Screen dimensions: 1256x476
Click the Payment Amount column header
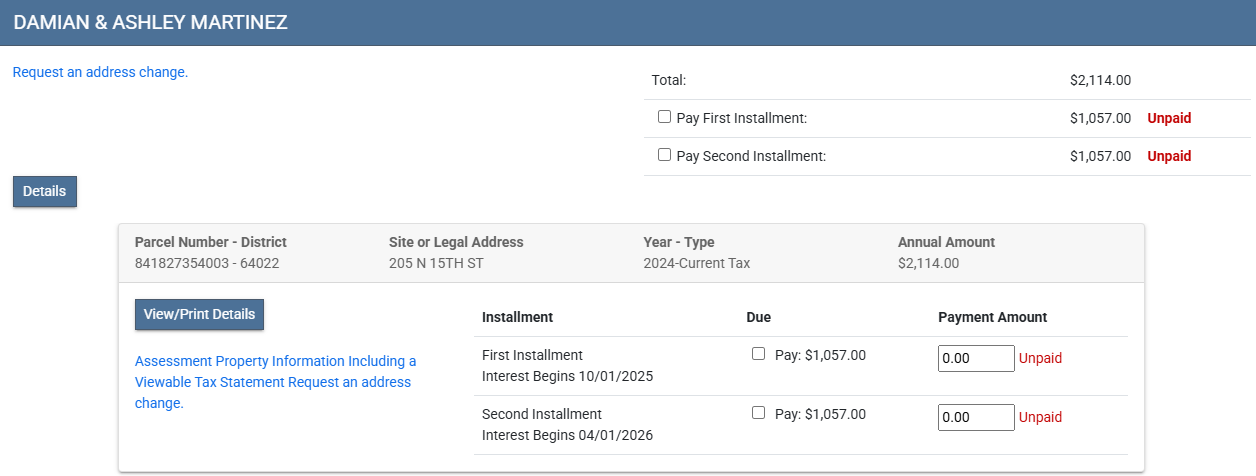[x=992, y=317]
